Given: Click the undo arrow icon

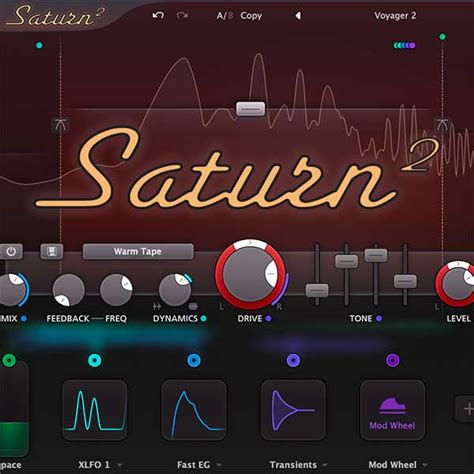Looking at the screenshot, I should point(158,15).
